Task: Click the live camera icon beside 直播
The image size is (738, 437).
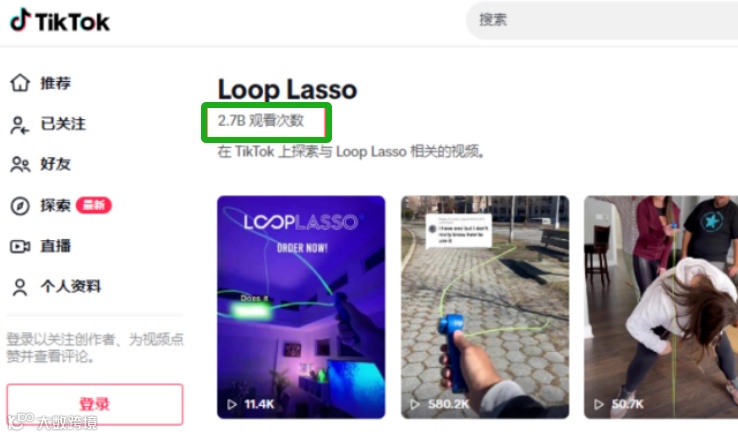Action: click(20, 246)
